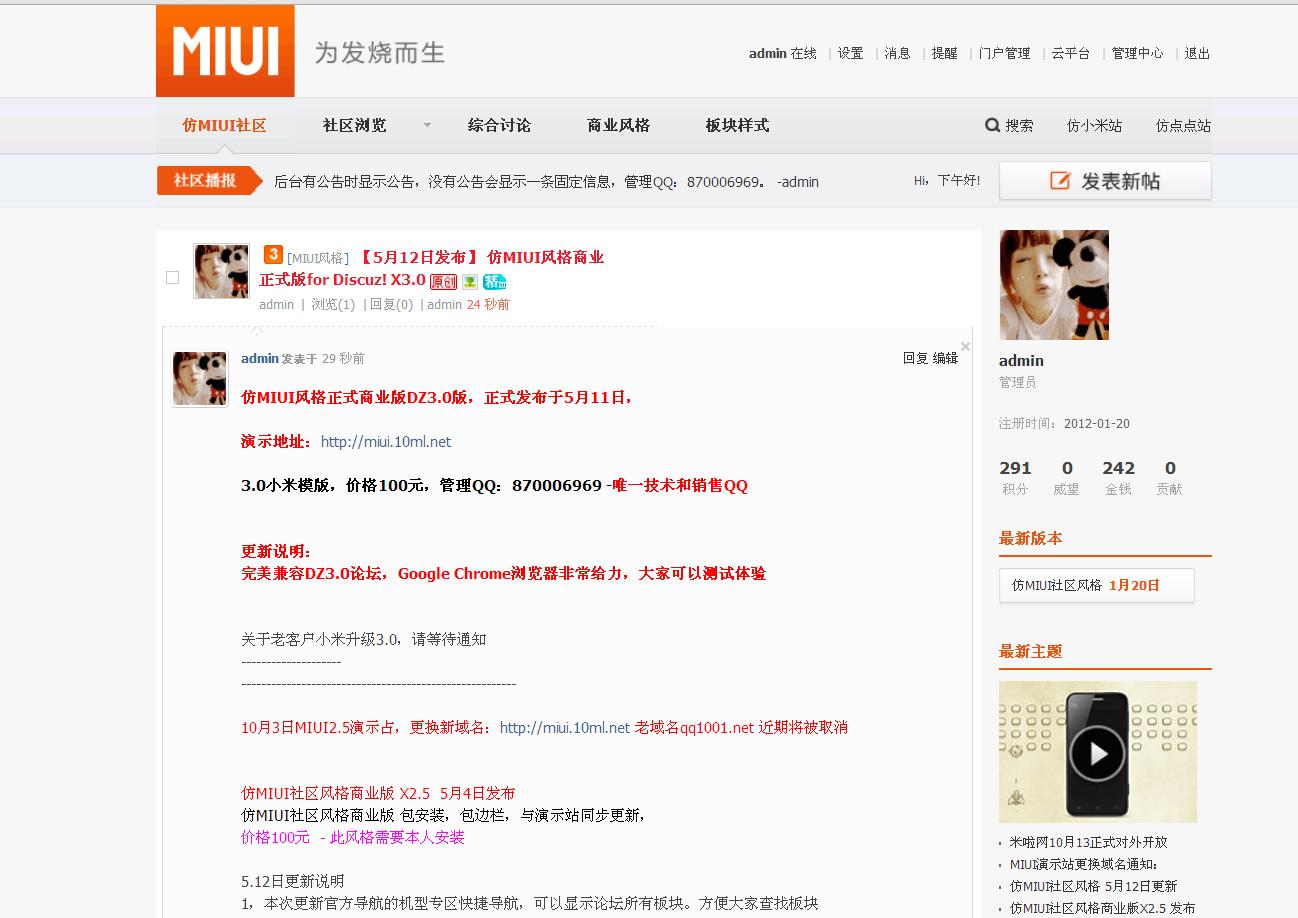Switch to the 板块样式 tab
The image size is (1298, 918).
(737, 125)
